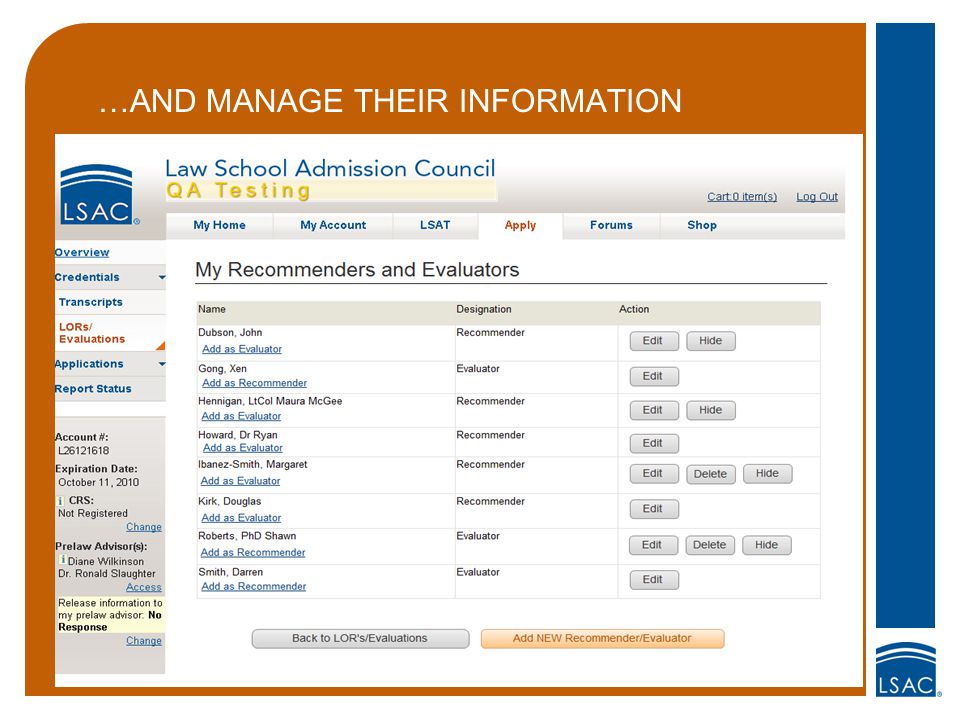Click Change link under Release information
960x720 pixels.
tap(144, 641)
